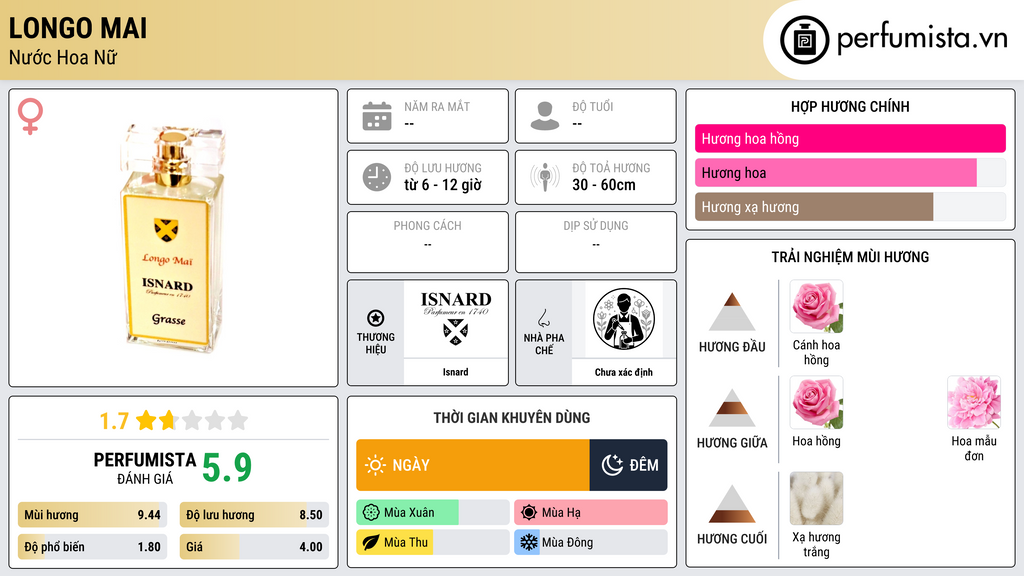
Task: Click the dark Đêm usage bar
Action: pyautogui.click(x=628, y=465)
